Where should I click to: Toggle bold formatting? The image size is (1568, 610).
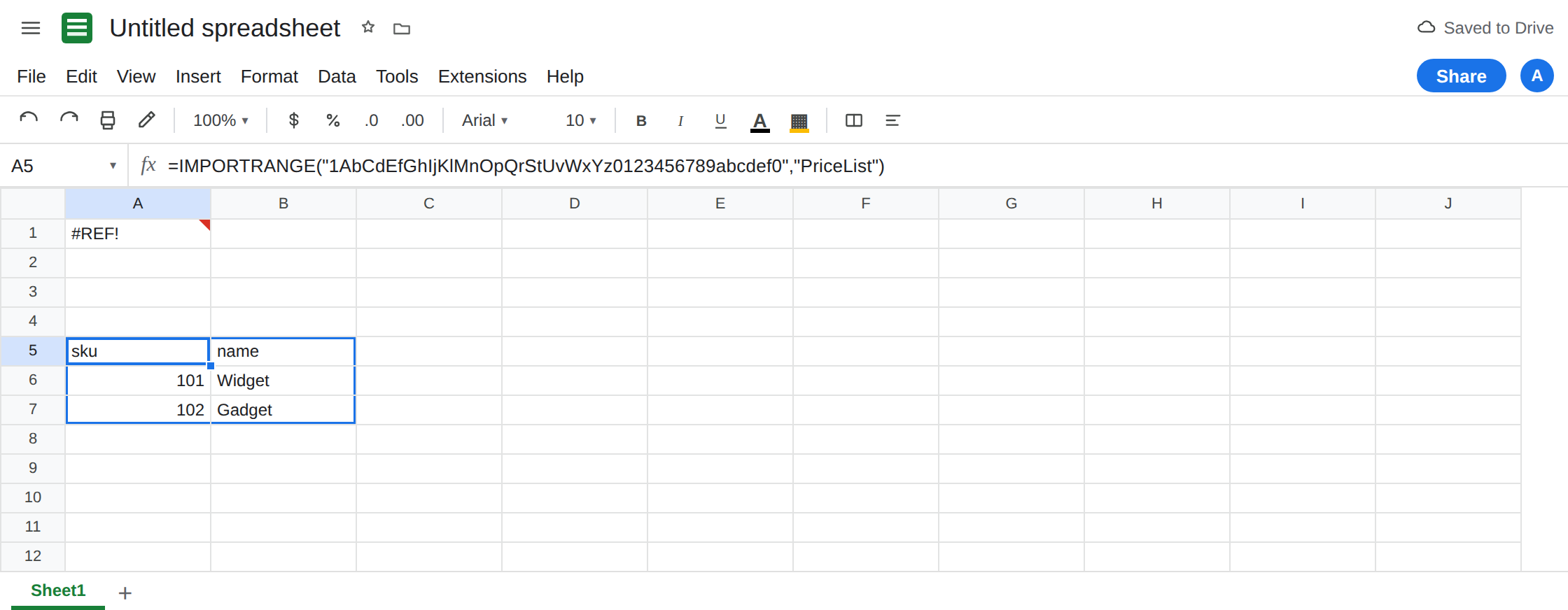641,120
